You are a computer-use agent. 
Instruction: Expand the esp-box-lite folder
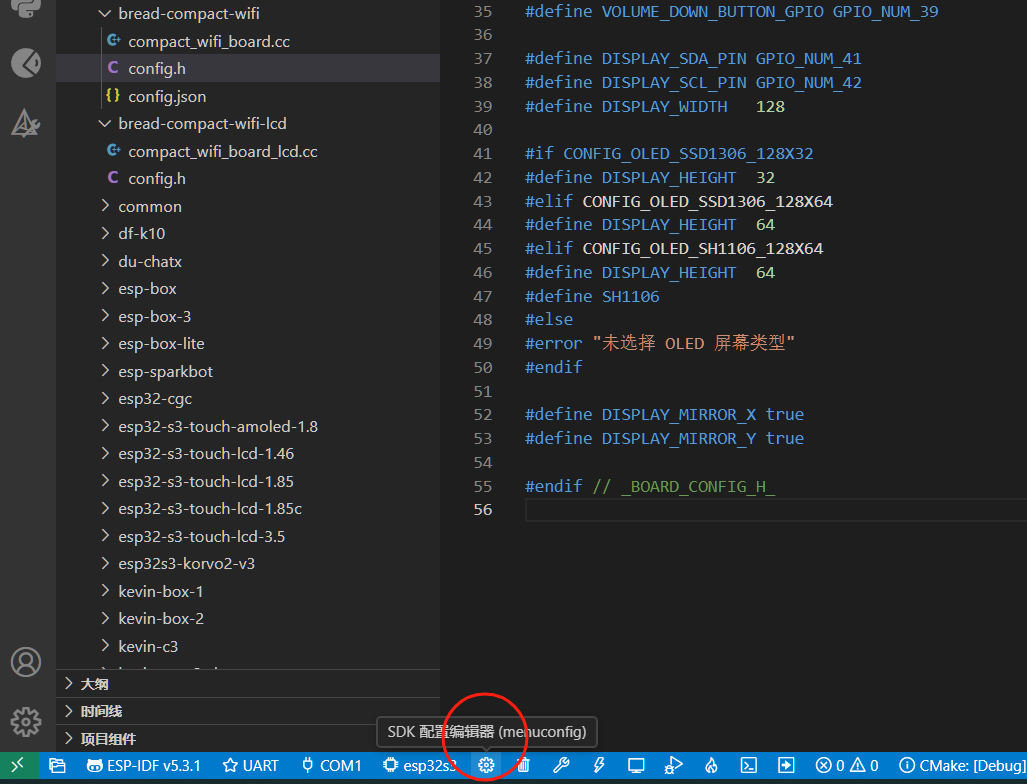[161, 343]
